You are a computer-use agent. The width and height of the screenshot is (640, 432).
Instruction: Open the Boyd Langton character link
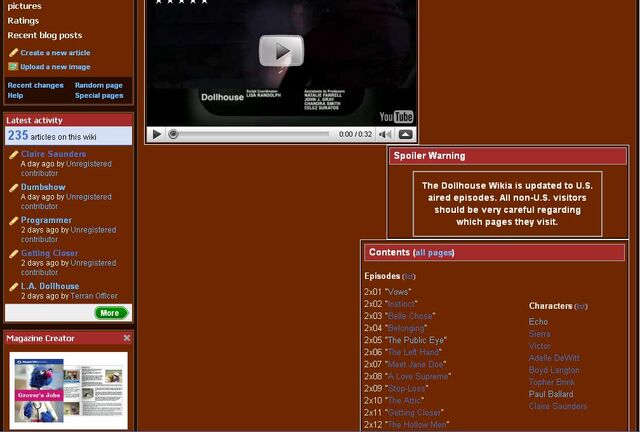(x=554, y=370)
